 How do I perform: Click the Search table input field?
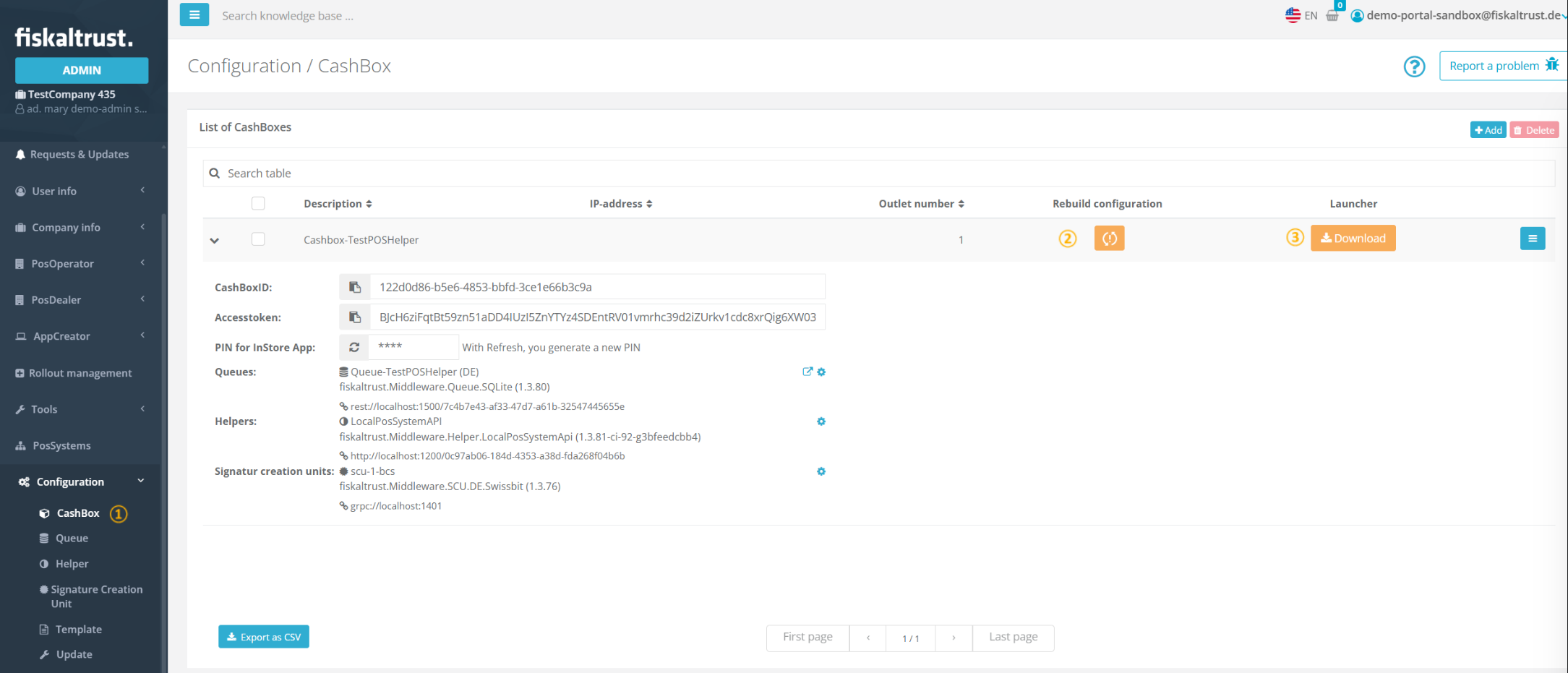pos(867,173)
